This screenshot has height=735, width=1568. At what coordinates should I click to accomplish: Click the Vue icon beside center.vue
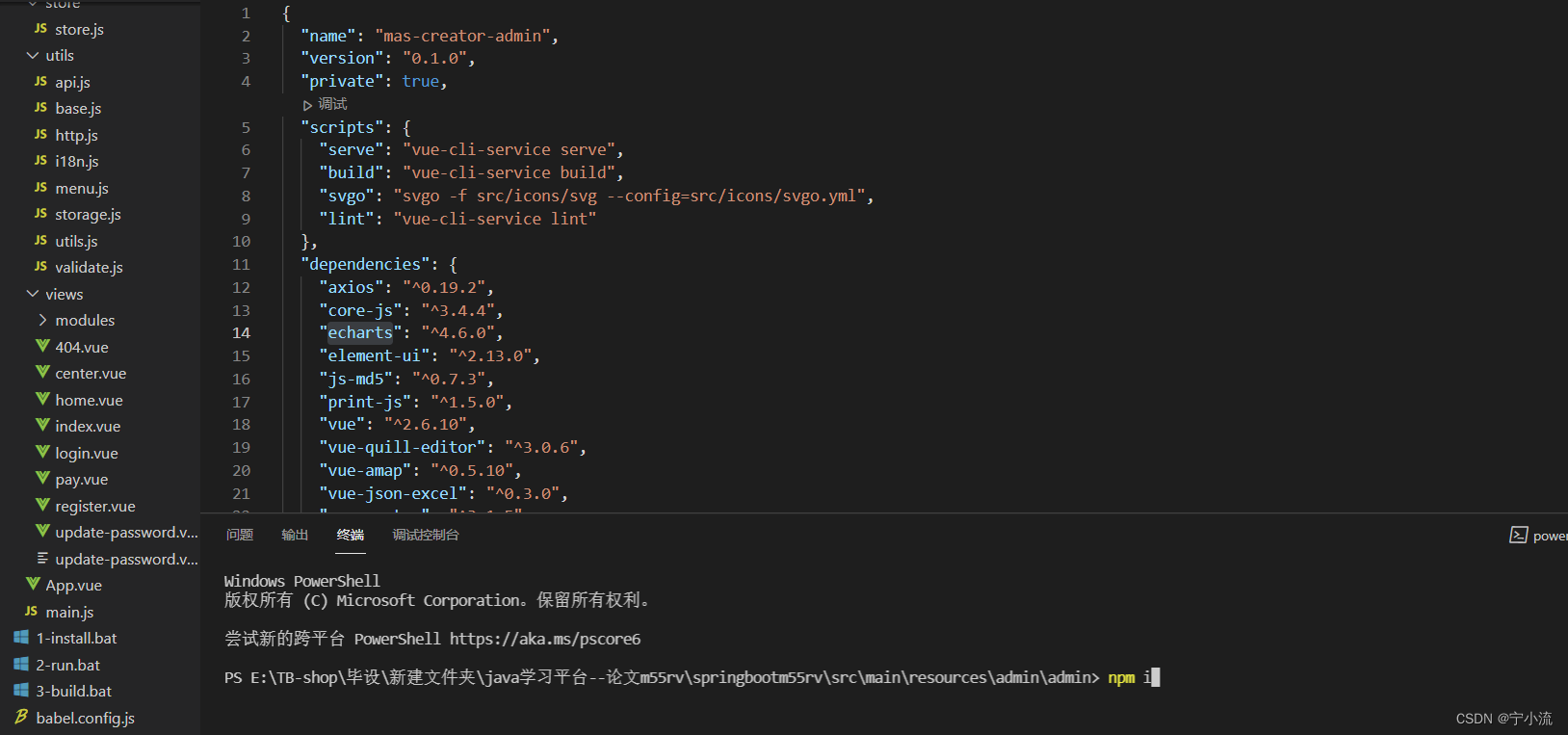42,372
